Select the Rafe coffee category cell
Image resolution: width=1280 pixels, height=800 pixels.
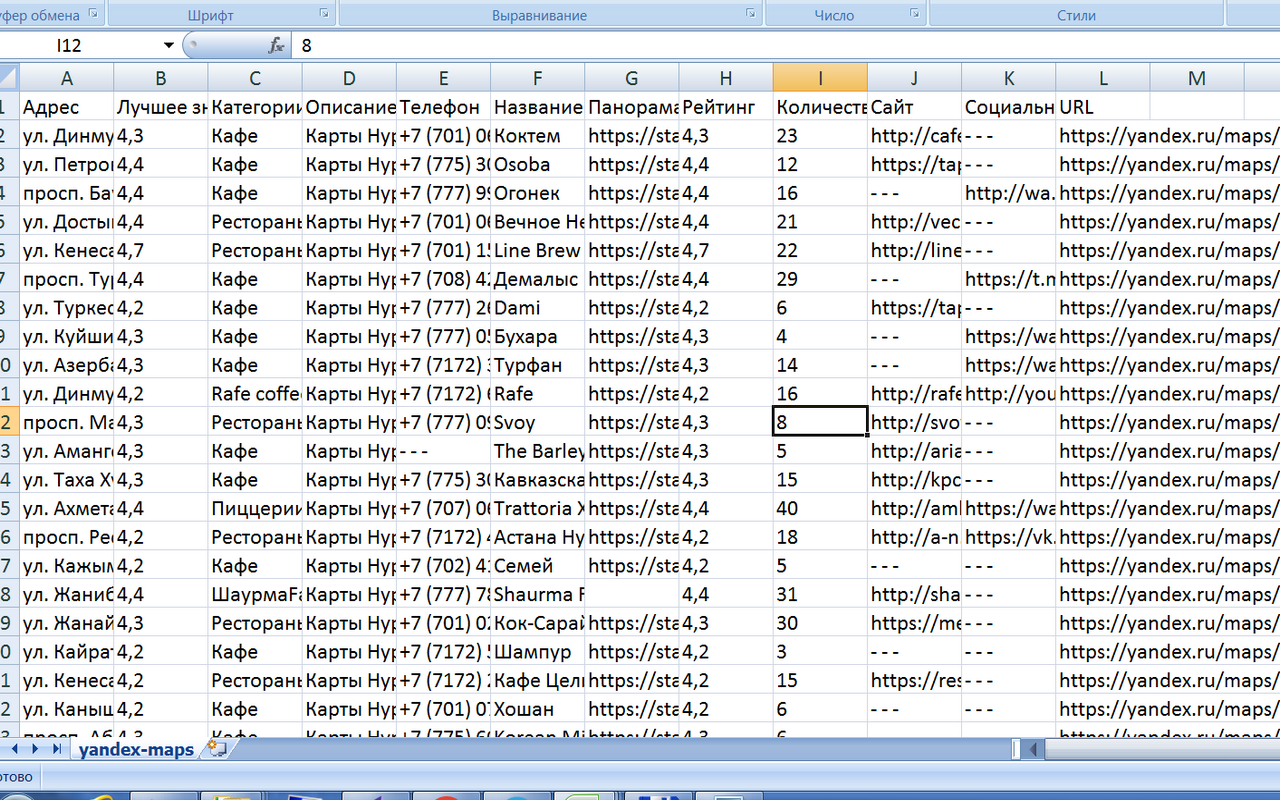click(255, 394)
